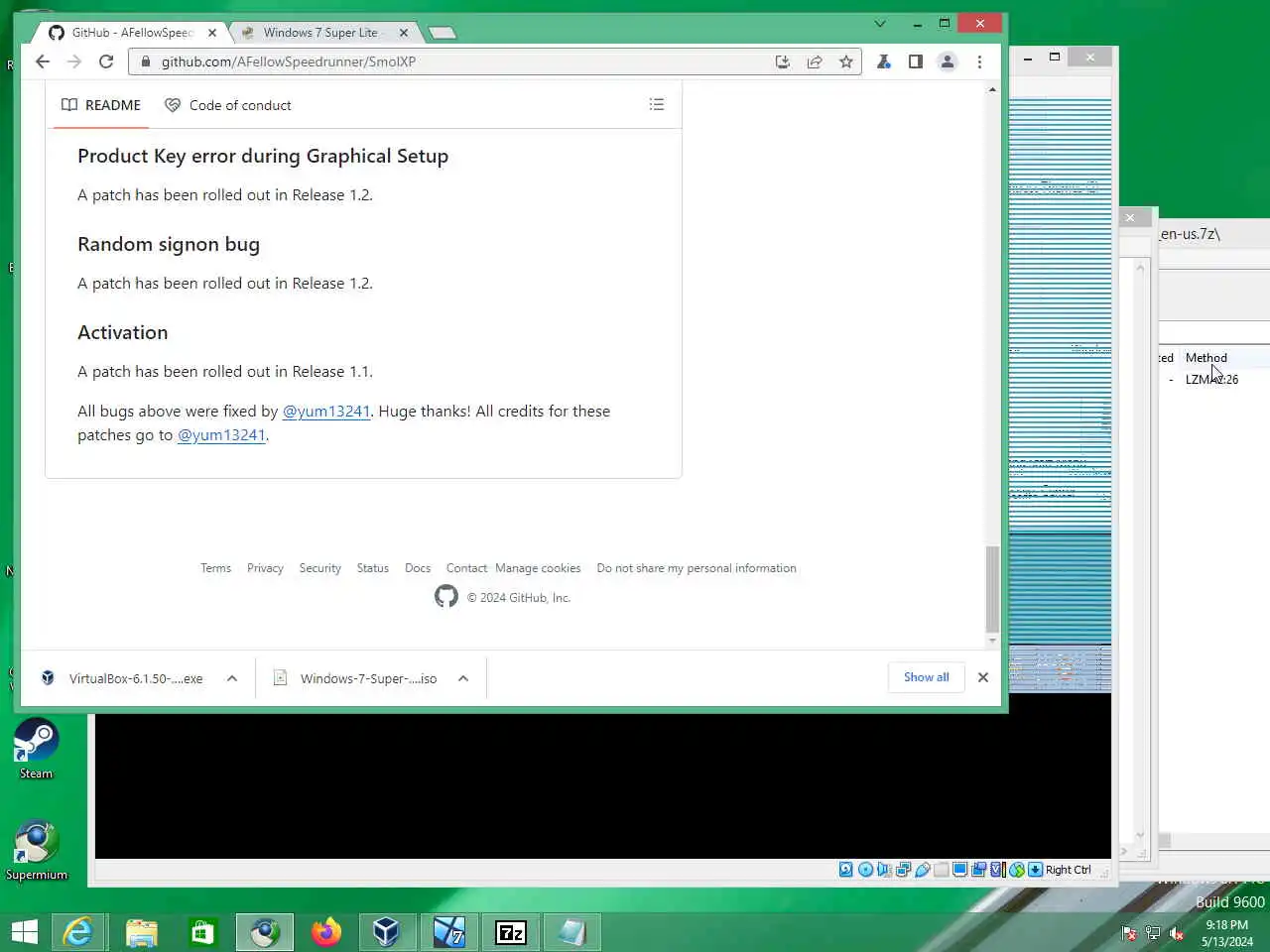Open Privacy footer link

265,568
